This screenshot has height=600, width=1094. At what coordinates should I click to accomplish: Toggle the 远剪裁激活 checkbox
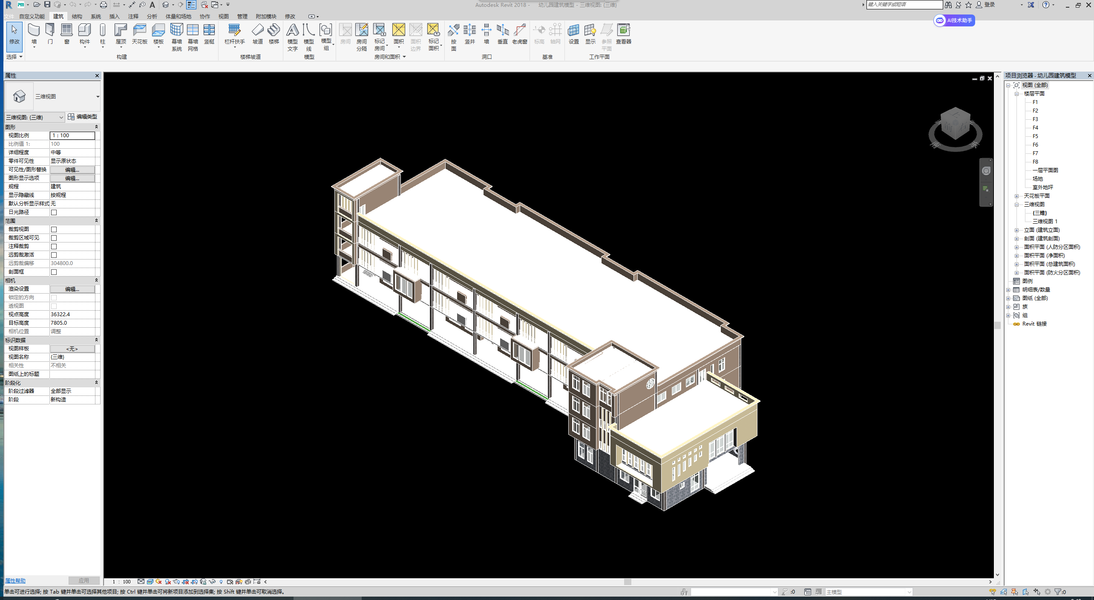(54, 255)
